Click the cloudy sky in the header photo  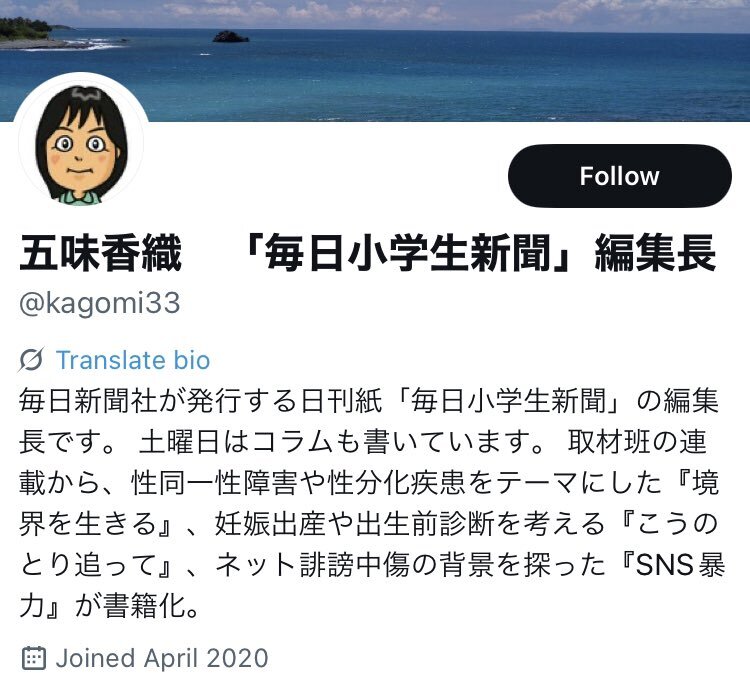pos(375,13)
